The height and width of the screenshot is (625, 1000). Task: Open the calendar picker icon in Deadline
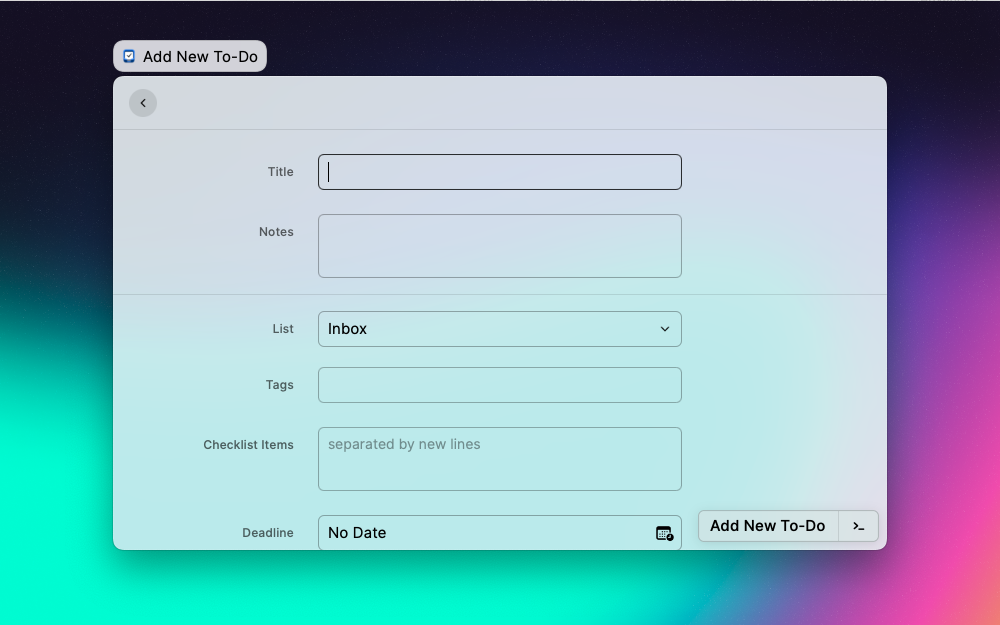[x=664, y=533]
